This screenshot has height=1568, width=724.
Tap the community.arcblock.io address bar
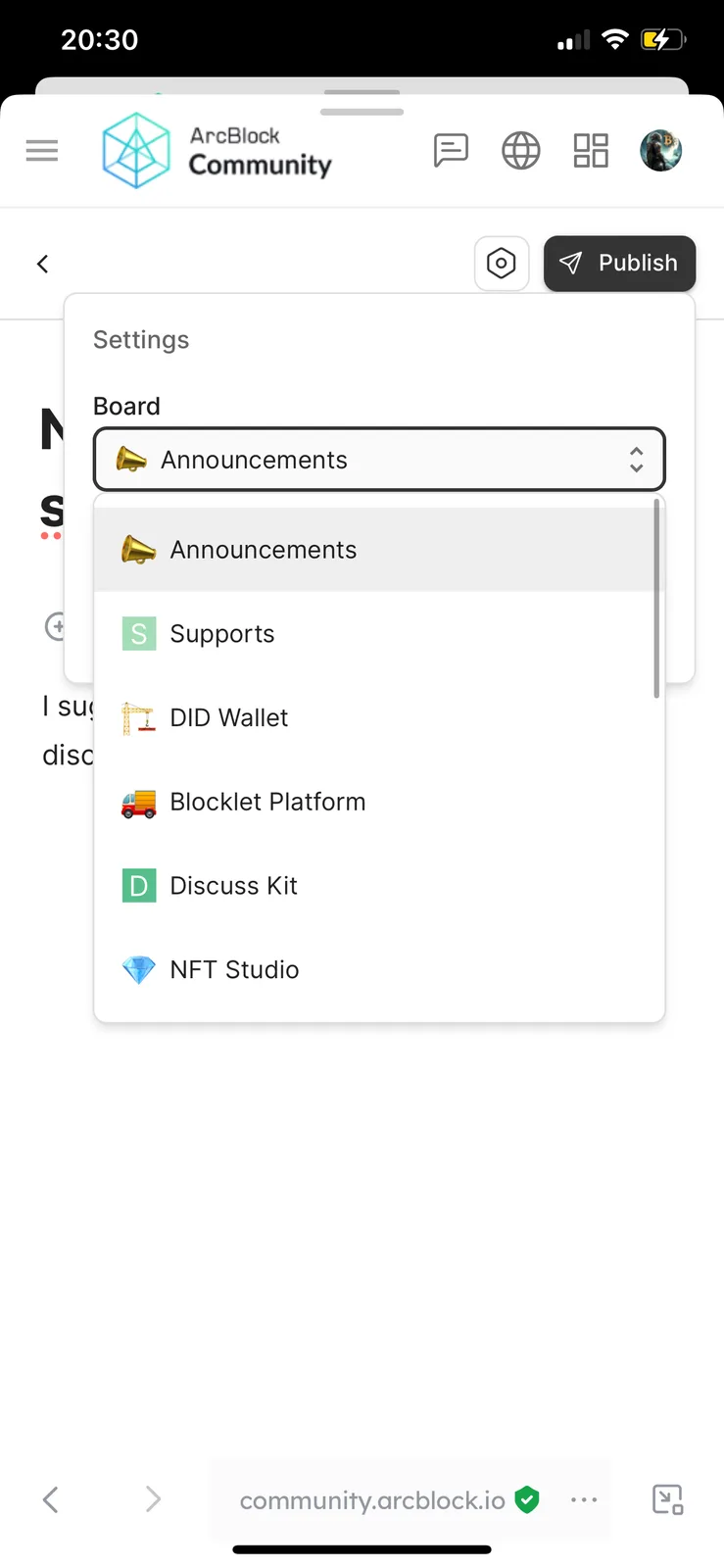(372, 1500)
